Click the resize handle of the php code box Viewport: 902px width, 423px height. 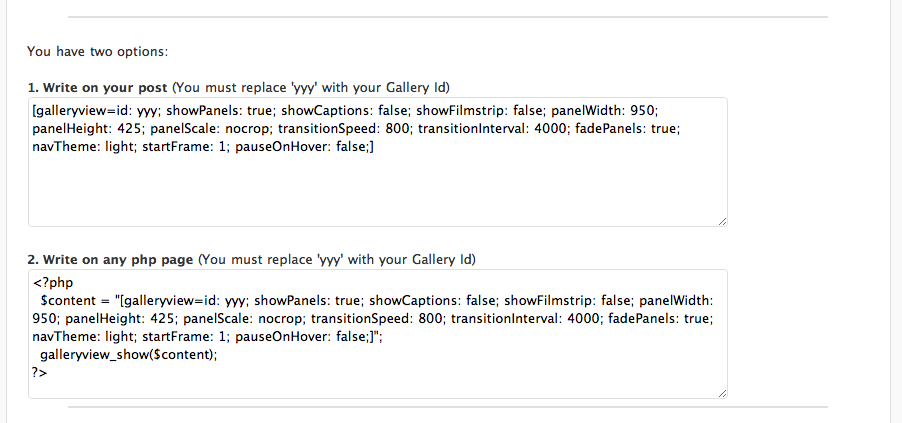pos(723,394)
